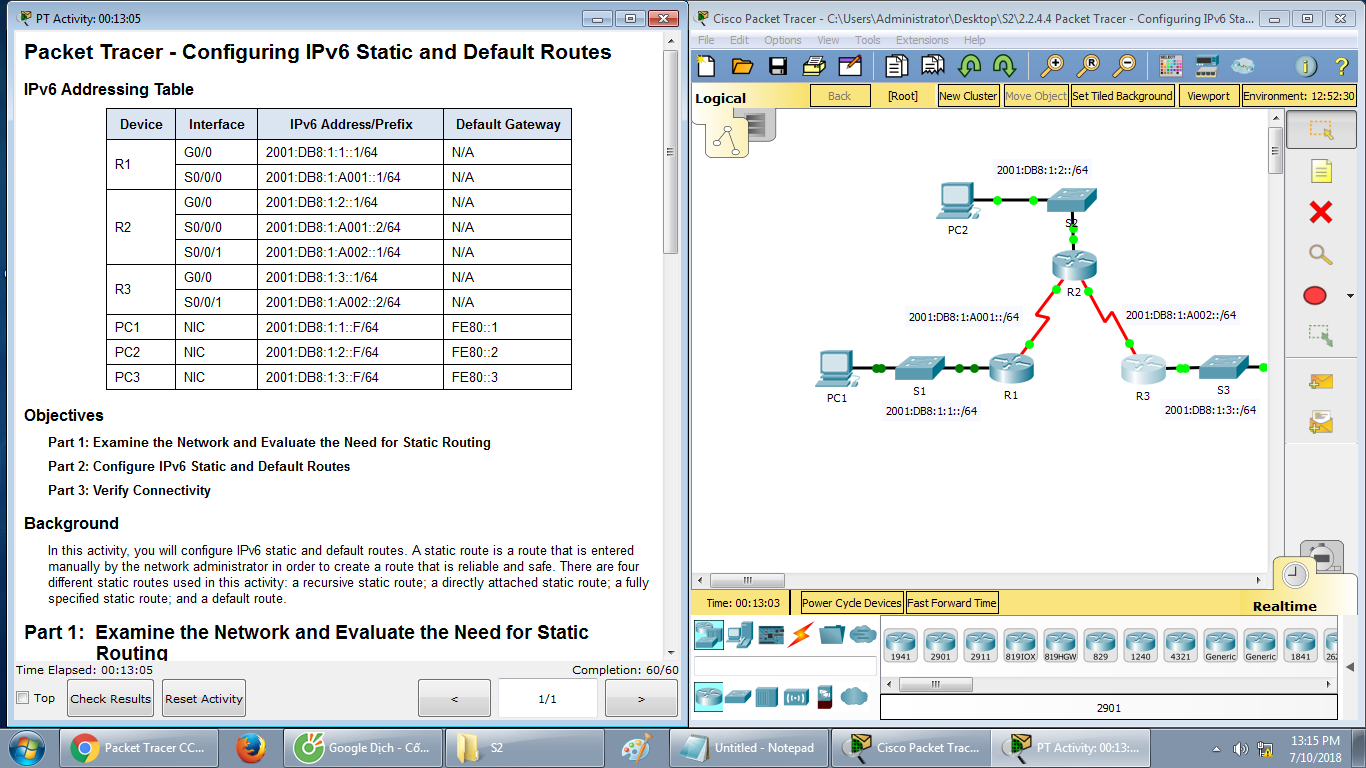
Task: Open the Extensions menu
Action: (922, 39)
